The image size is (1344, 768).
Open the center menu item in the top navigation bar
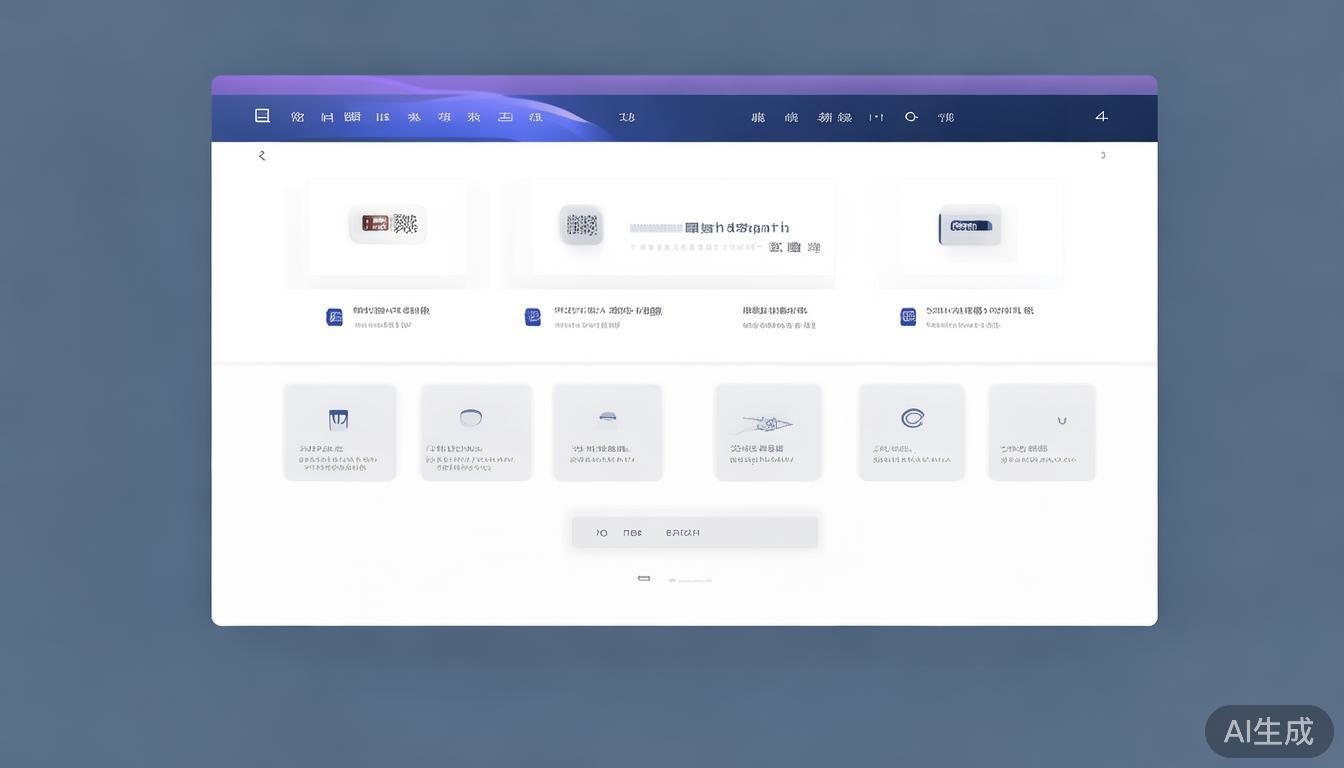coord(626,116)
